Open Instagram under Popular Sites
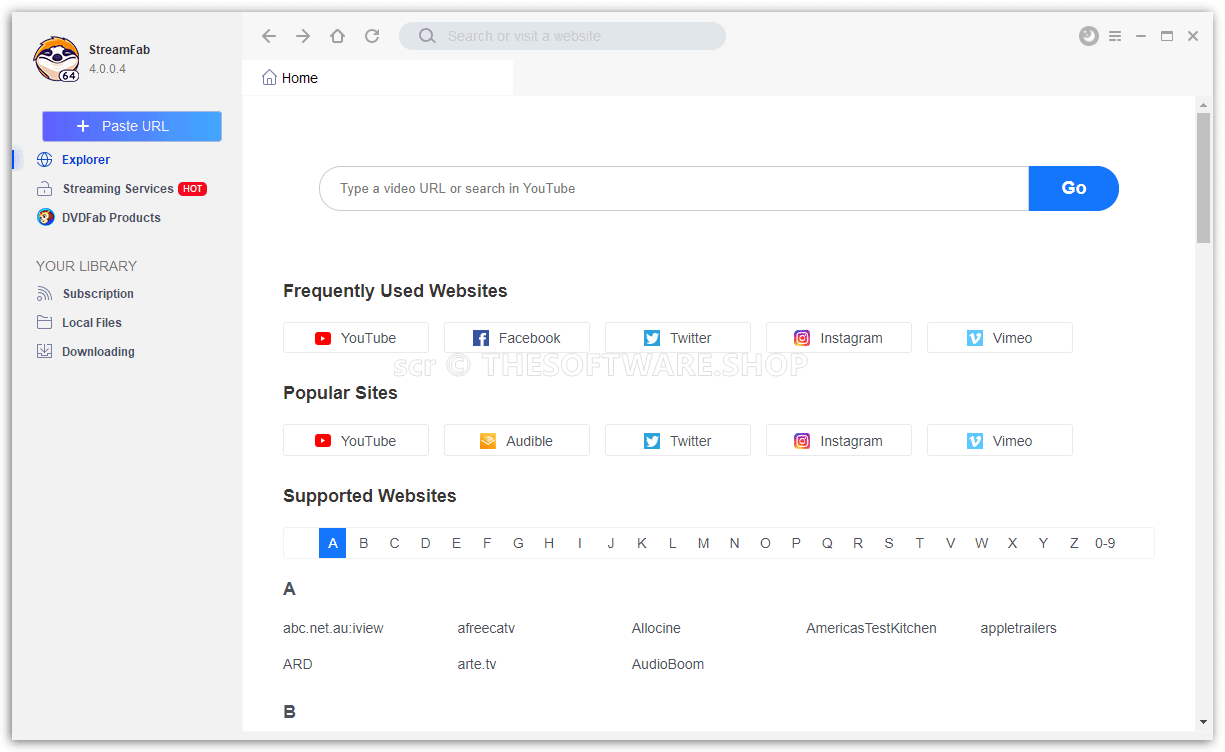The height and width of the screenshot is (752, 1225). tap(839, 441)
